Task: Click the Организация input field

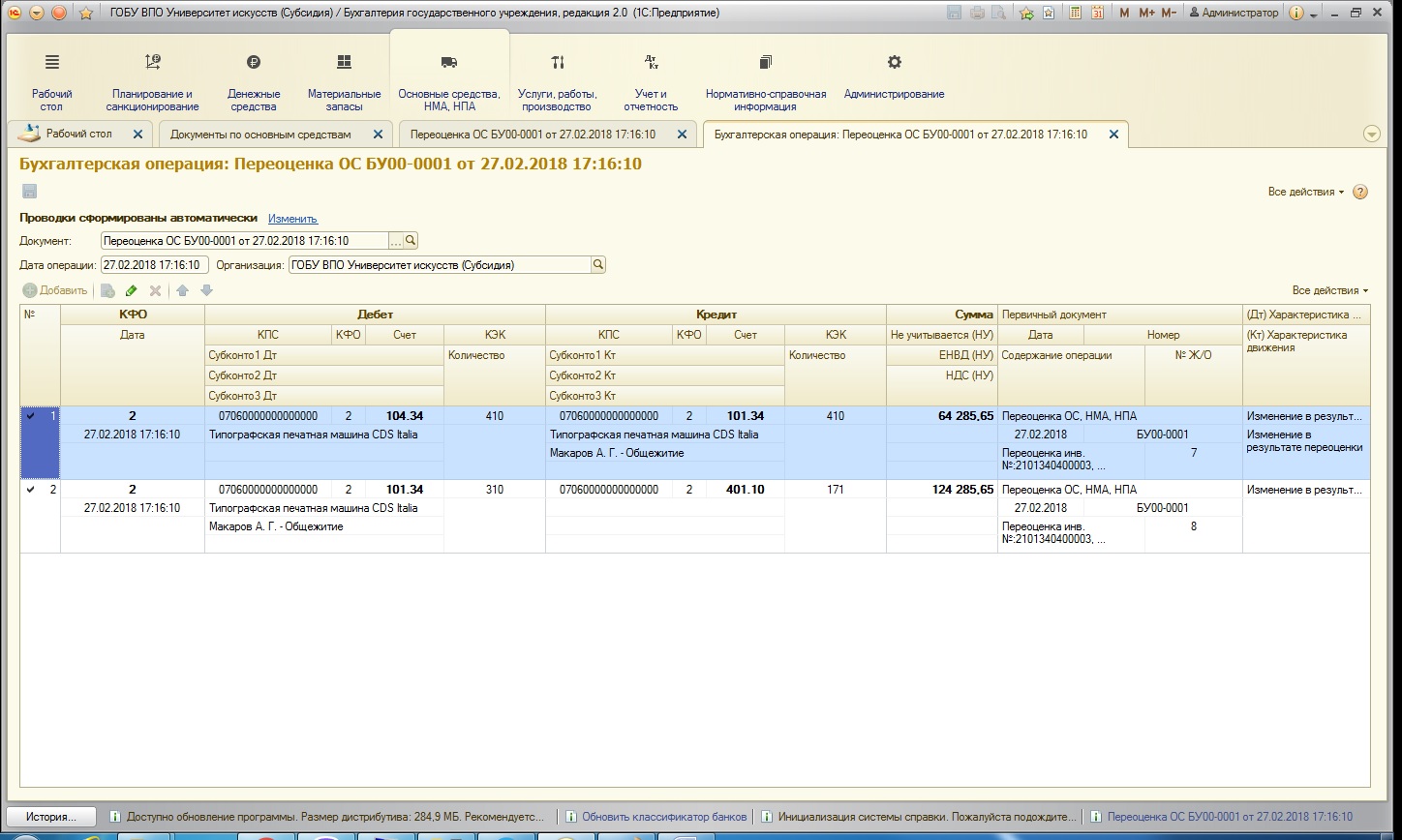Action: (x=440, y=265)
